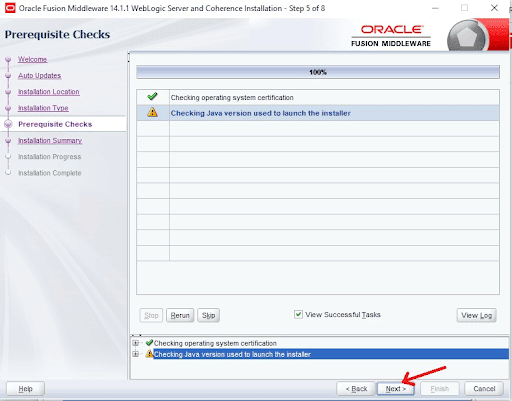Go to the Installation Location step
512x401 pixels.
click(49, 92)
